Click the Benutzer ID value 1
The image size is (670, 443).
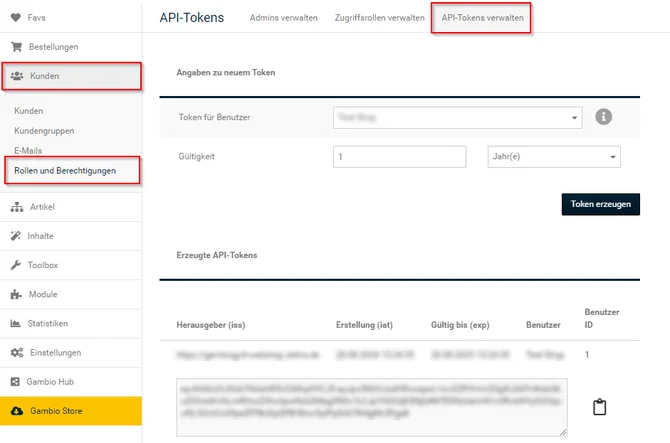[x=587, y=355]
